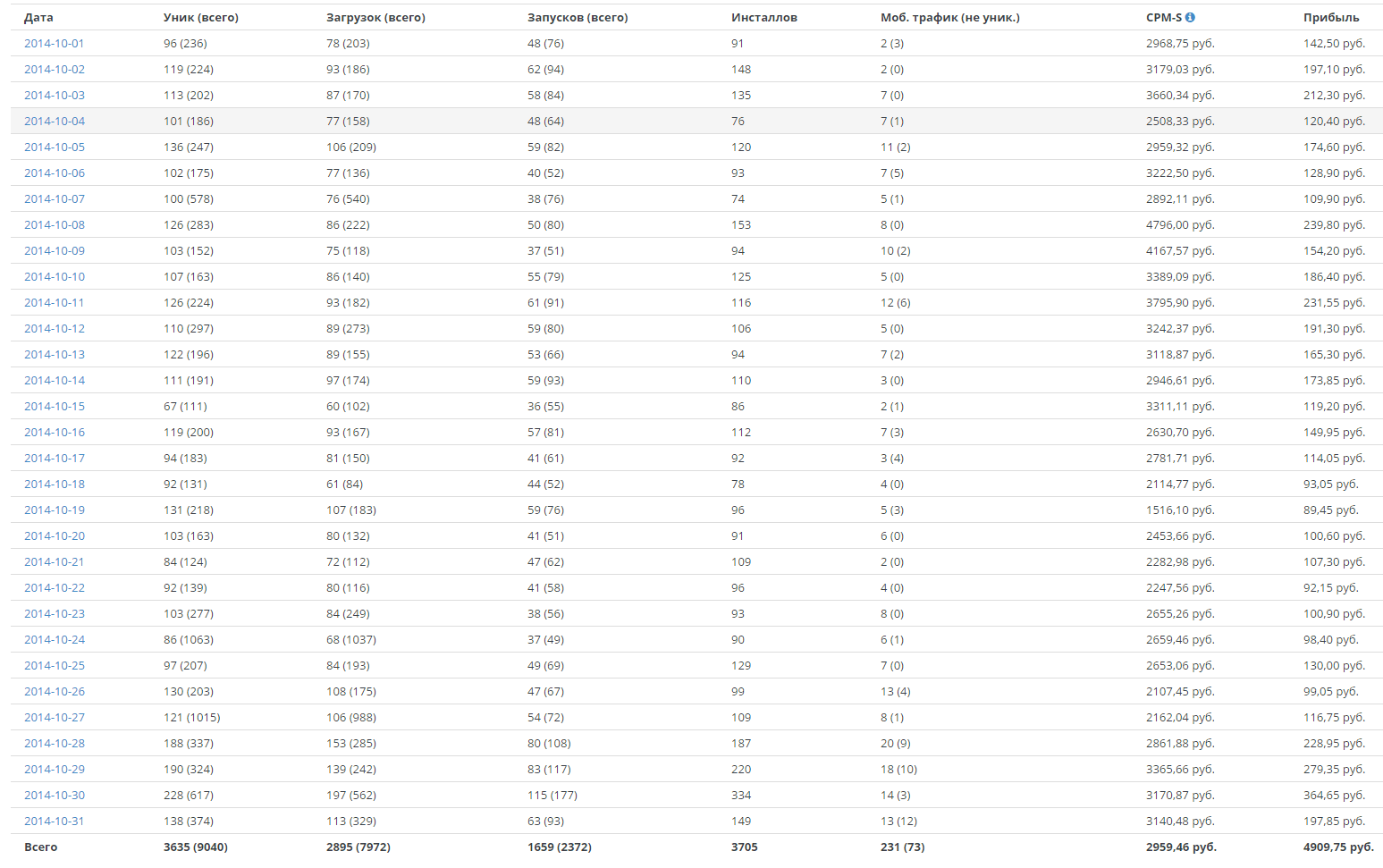This screenshot has width=1383, height=868.
Task: Click the CPM-S column header text
Action: tap(1164, 17)
